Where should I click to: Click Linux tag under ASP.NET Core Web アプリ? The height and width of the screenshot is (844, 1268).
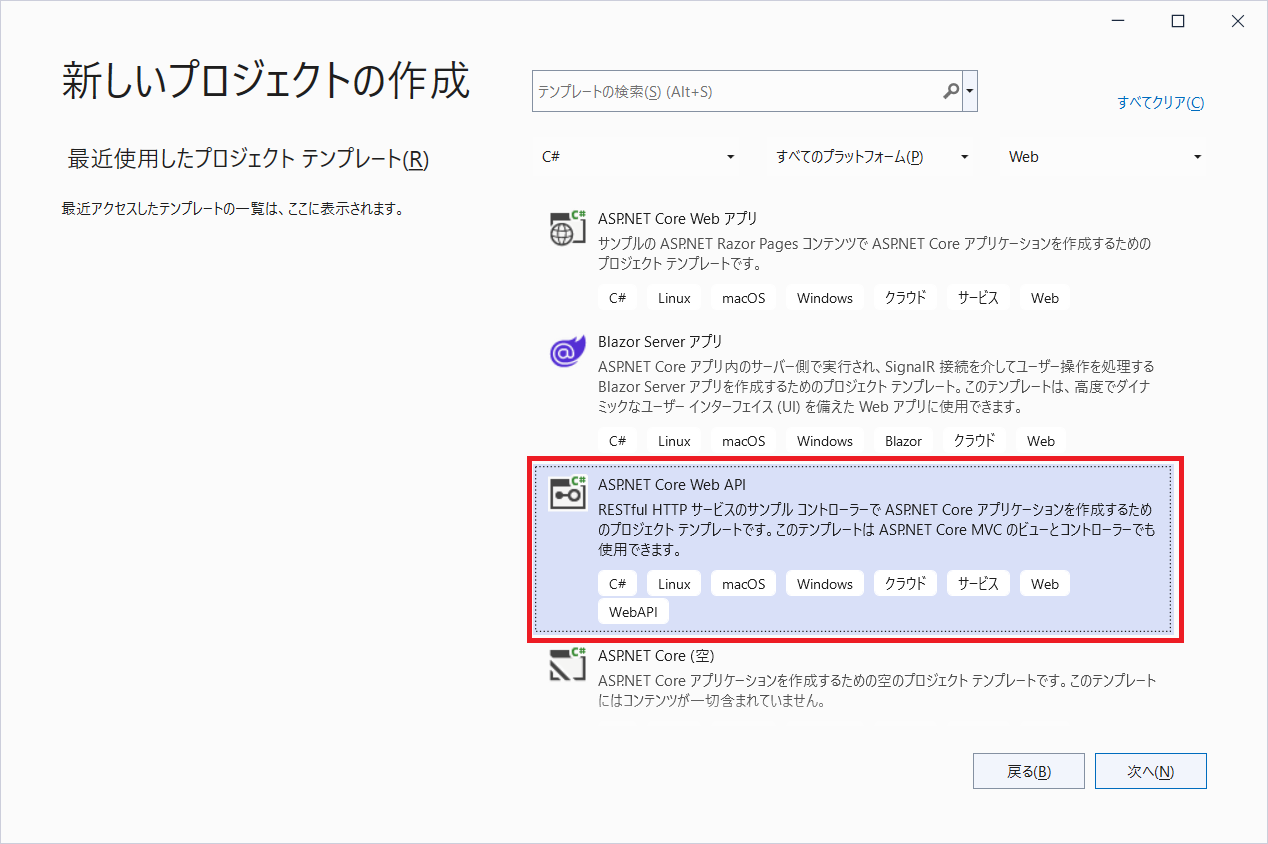(x=674, y=298)
